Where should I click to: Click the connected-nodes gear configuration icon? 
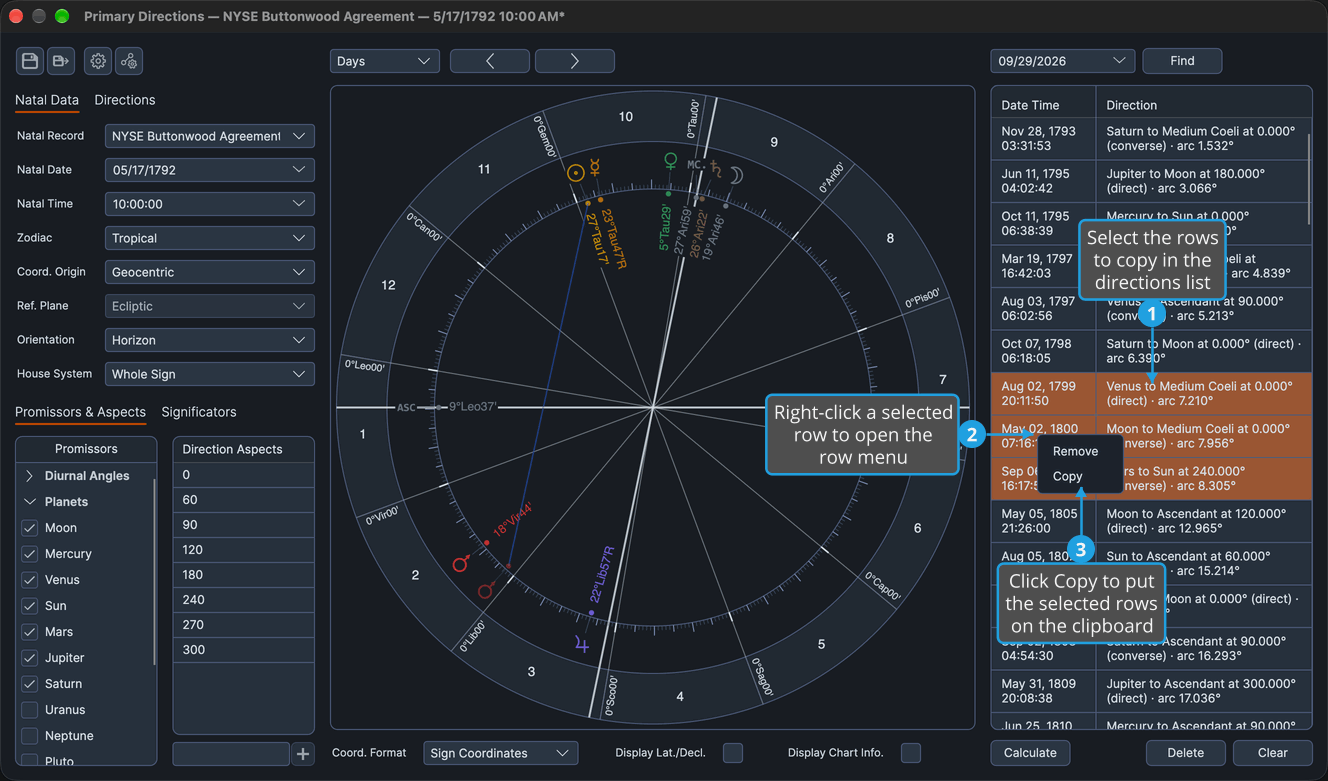pyautogui.click(x=129, y=61)
